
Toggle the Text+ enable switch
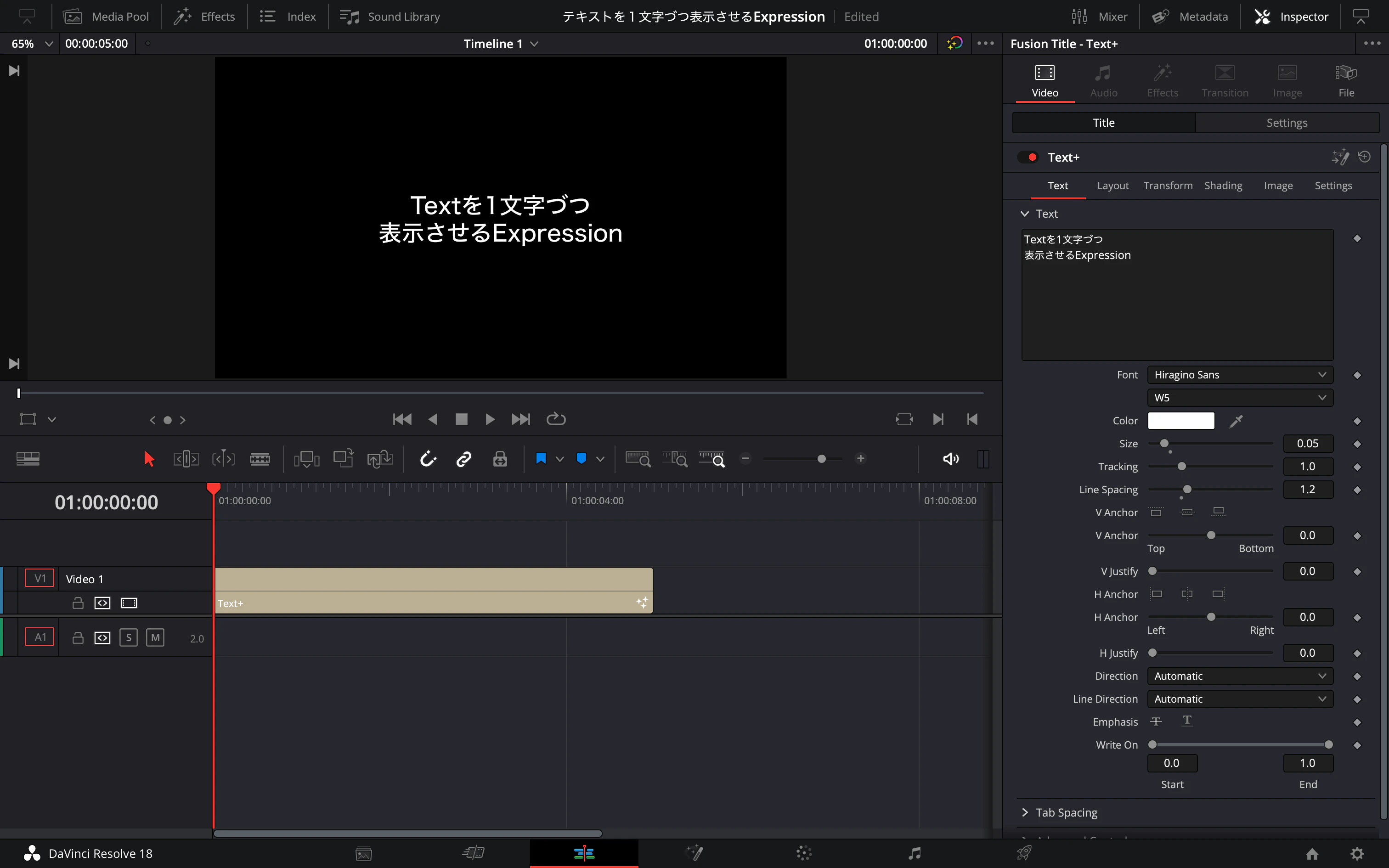point(1028,157)
